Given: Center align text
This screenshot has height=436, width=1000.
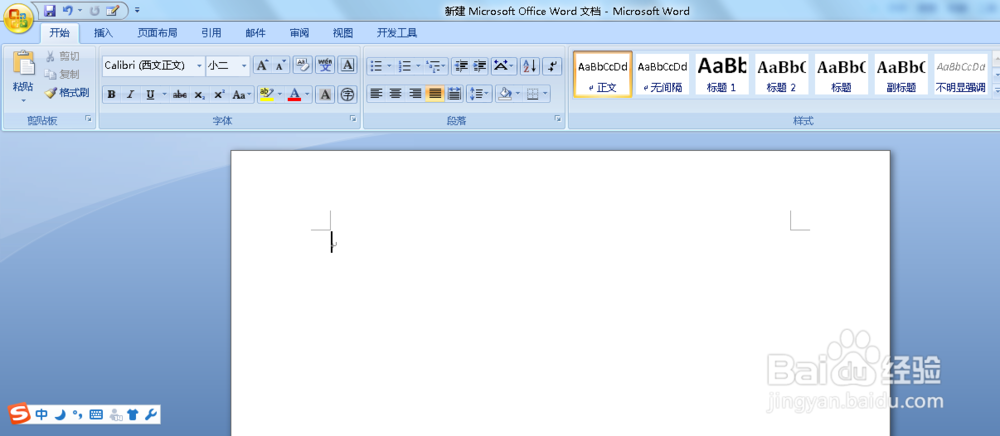Looking at the screenshot, I should point(395,94).
